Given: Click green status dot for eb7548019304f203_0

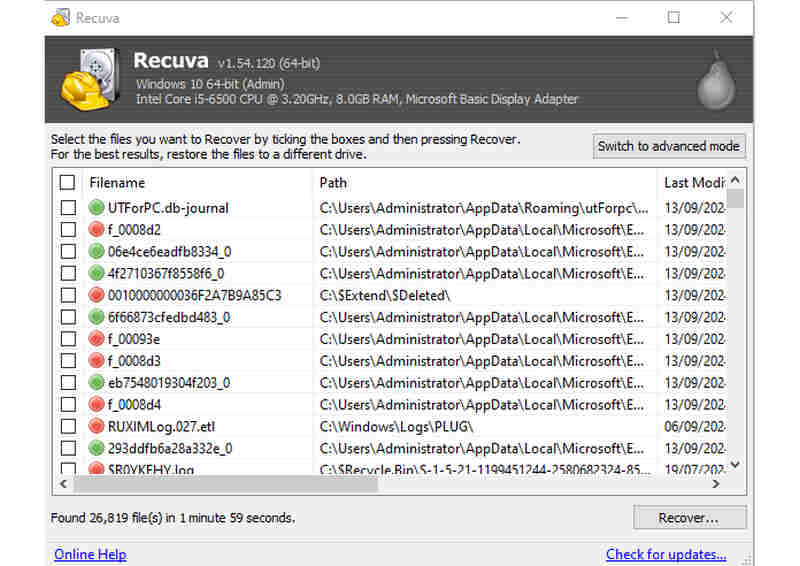Looking at the screenshot, I should 96,382.
